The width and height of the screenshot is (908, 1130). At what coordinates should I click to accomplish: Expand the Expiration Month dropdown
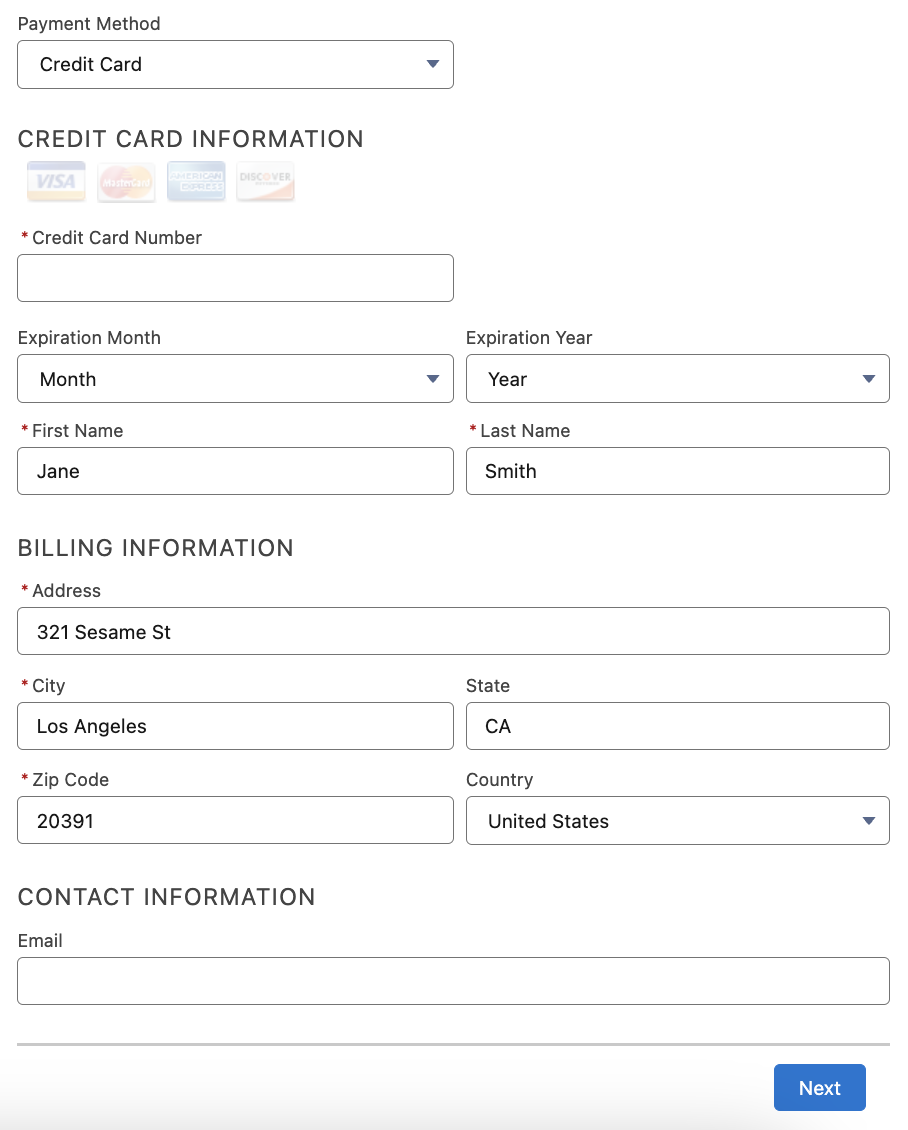(x=235, y=379)
